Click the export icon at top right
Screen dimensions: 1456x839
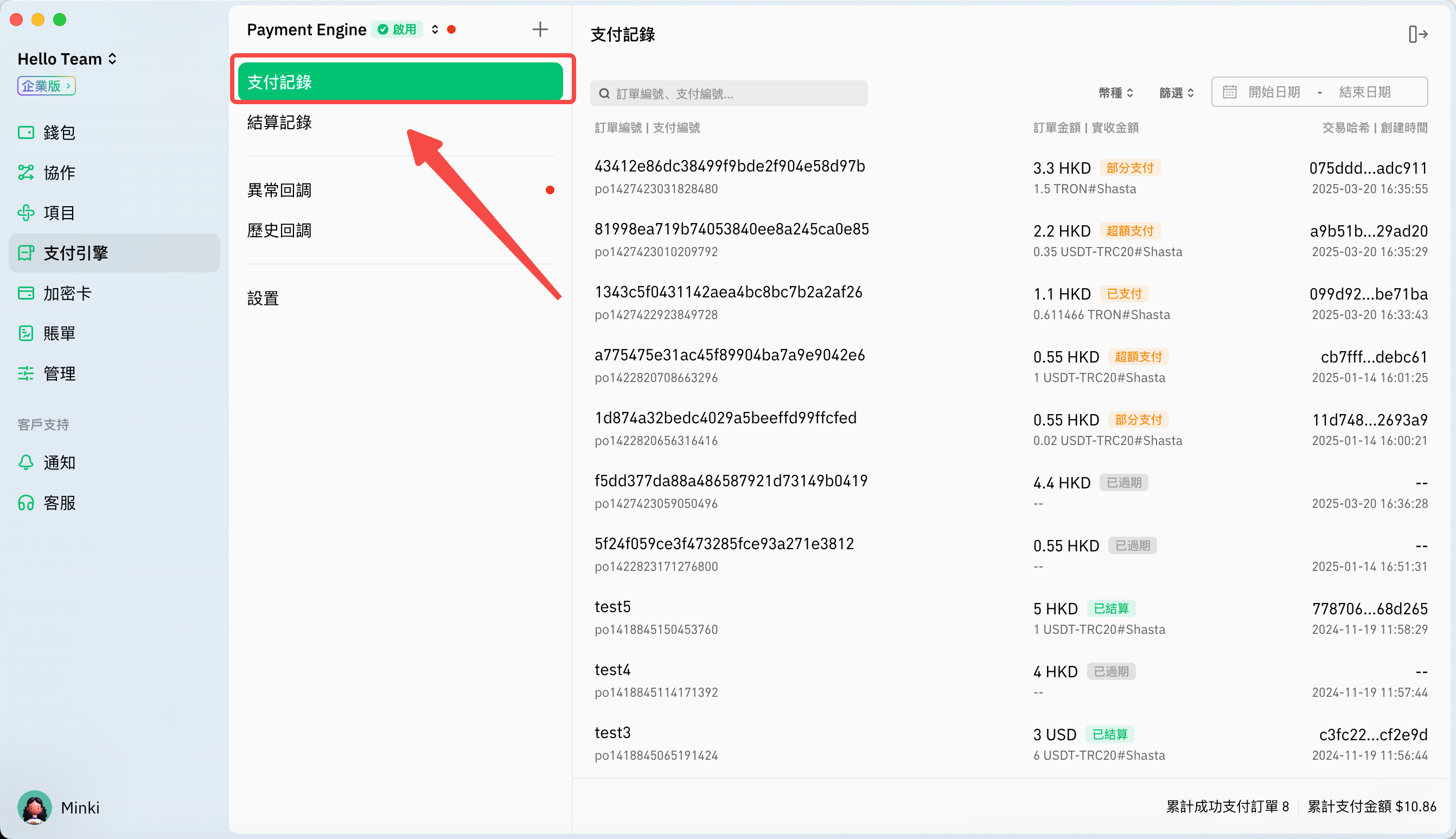[x=1418, y=35]
